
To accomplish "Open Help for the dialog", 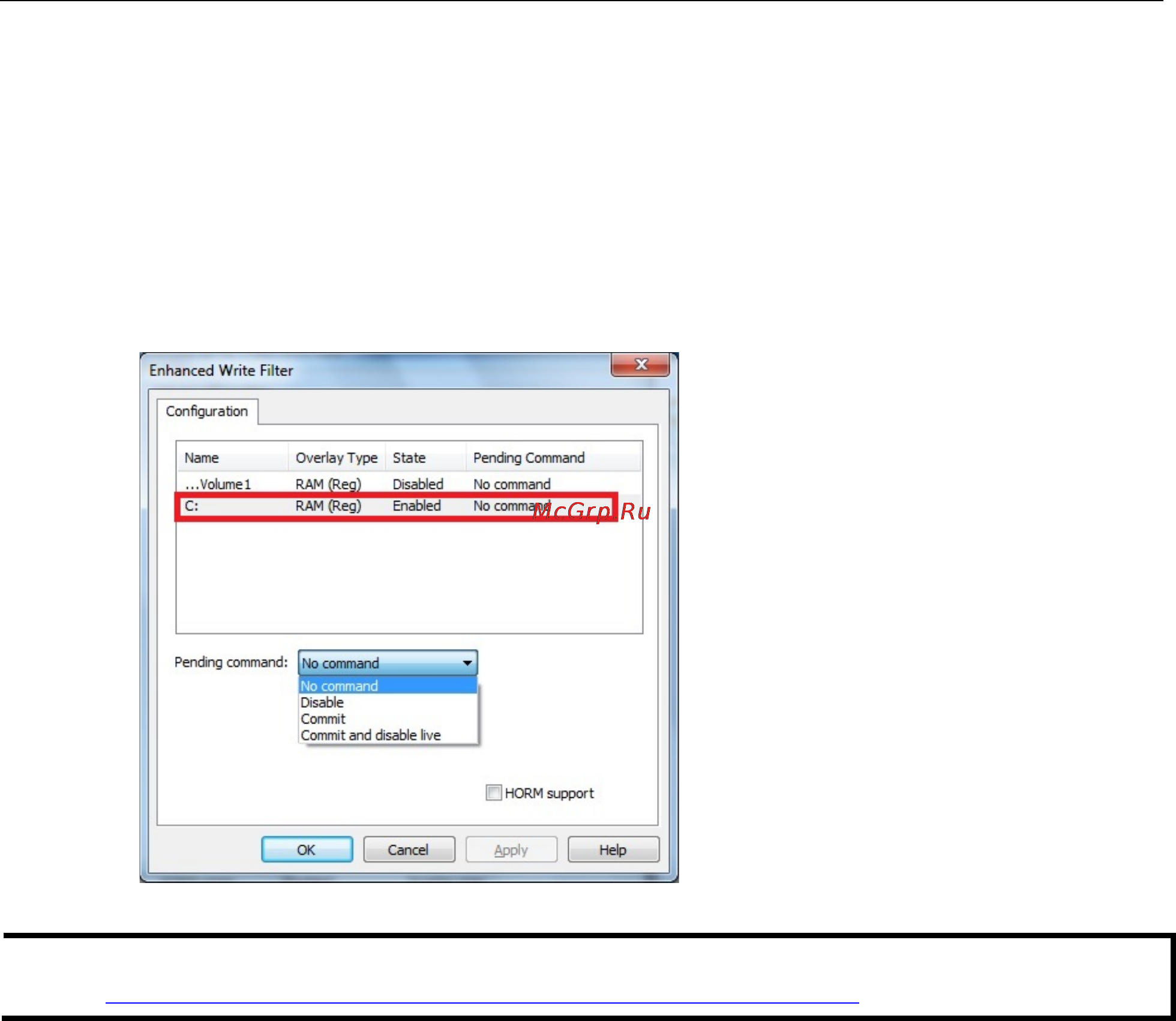I will tap(613, 849).
